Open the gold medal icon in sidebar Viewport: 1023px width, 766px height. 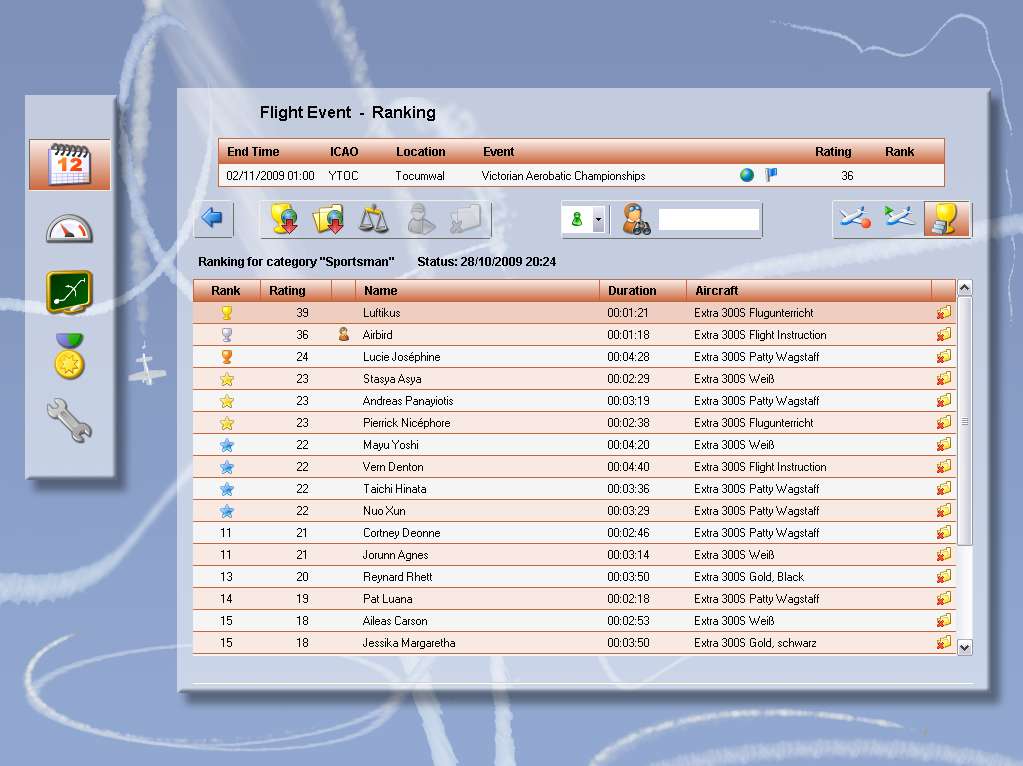coord(70,357)
